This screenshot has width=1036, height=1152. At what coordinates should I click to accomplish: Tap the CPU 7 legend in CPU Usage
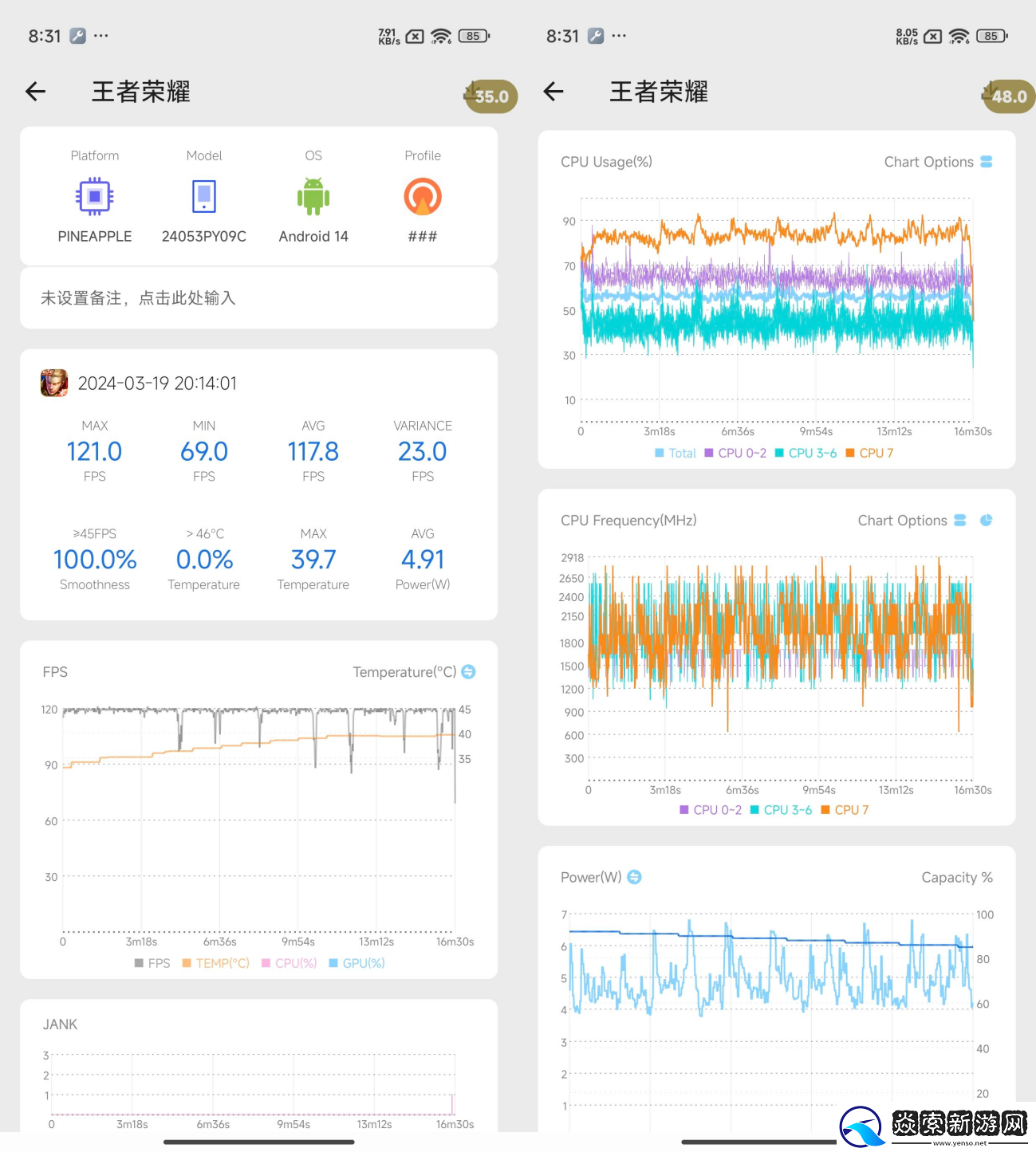pos(869,453)
